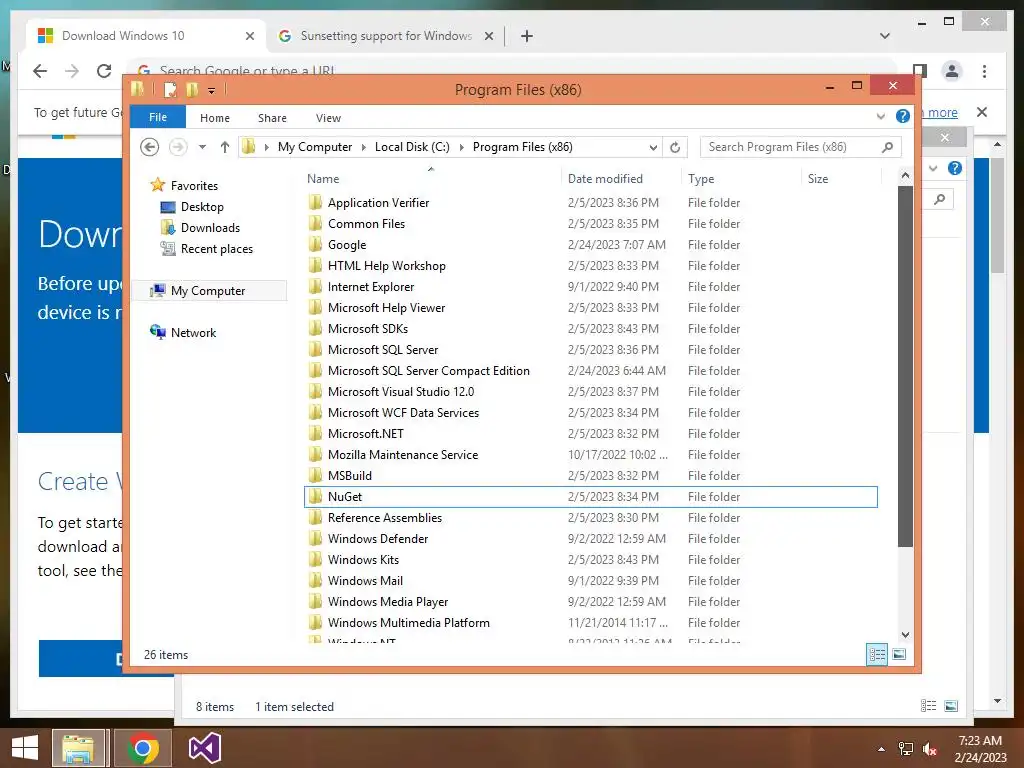Open the Visual Studio taskbar icon
This screenshot has height=768, width=1024.
coord(204,748)
